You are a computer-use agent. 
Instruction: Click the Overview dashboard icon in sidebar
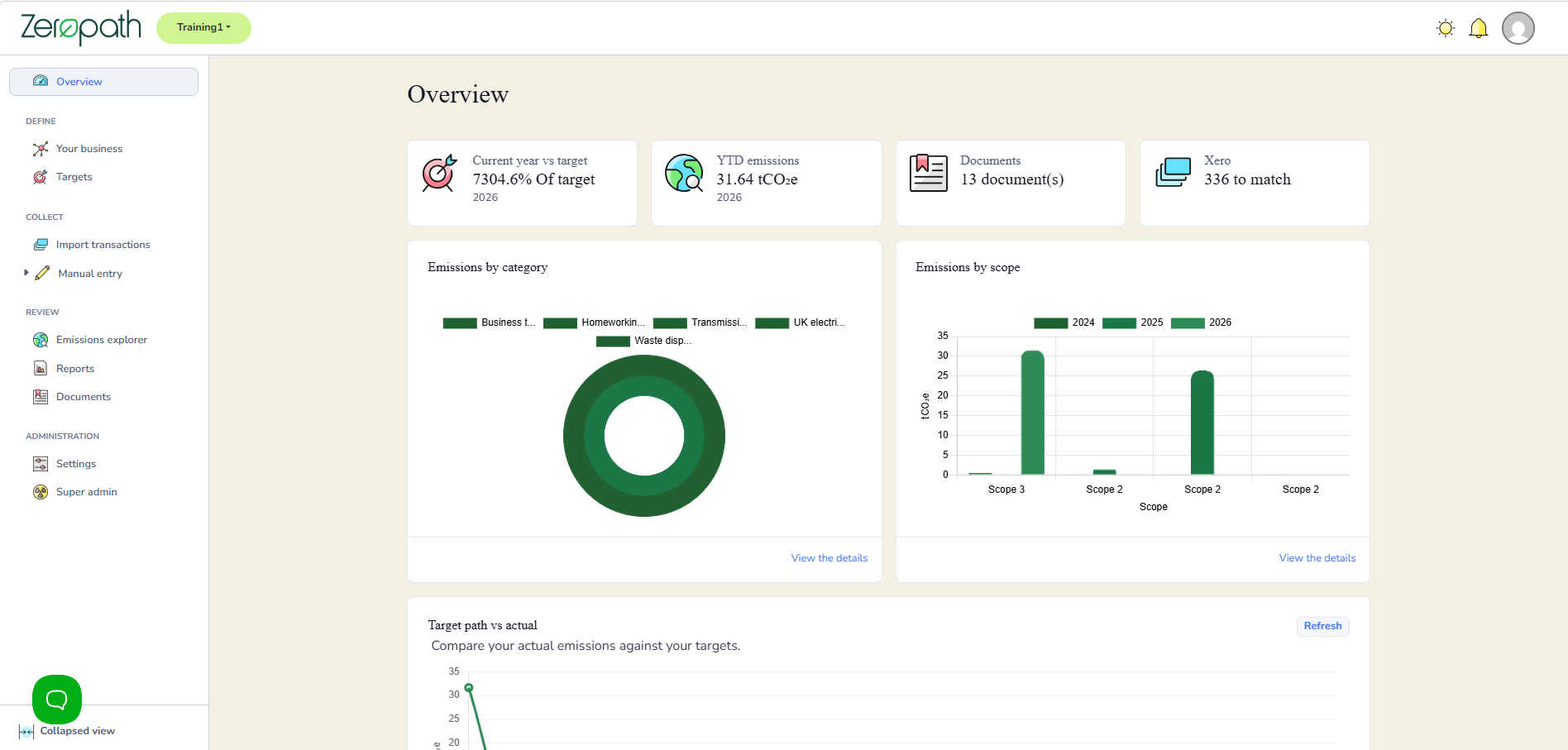click(x=41, y=81)
